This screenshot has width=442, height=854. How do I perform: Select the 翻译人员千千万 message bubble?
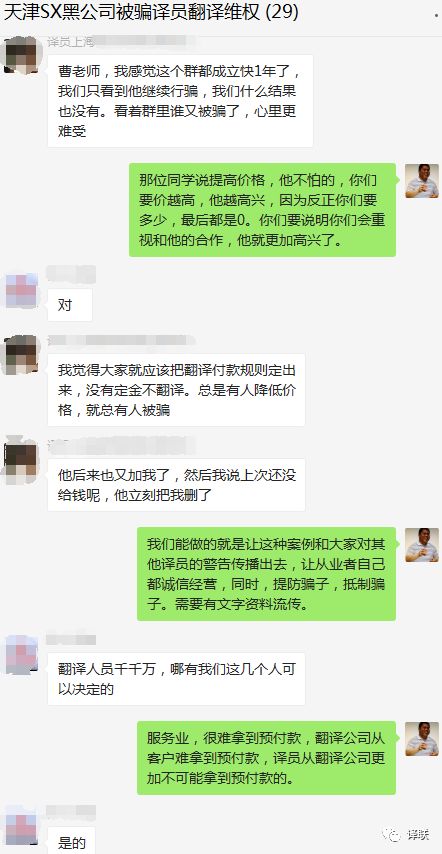(176, 679)
